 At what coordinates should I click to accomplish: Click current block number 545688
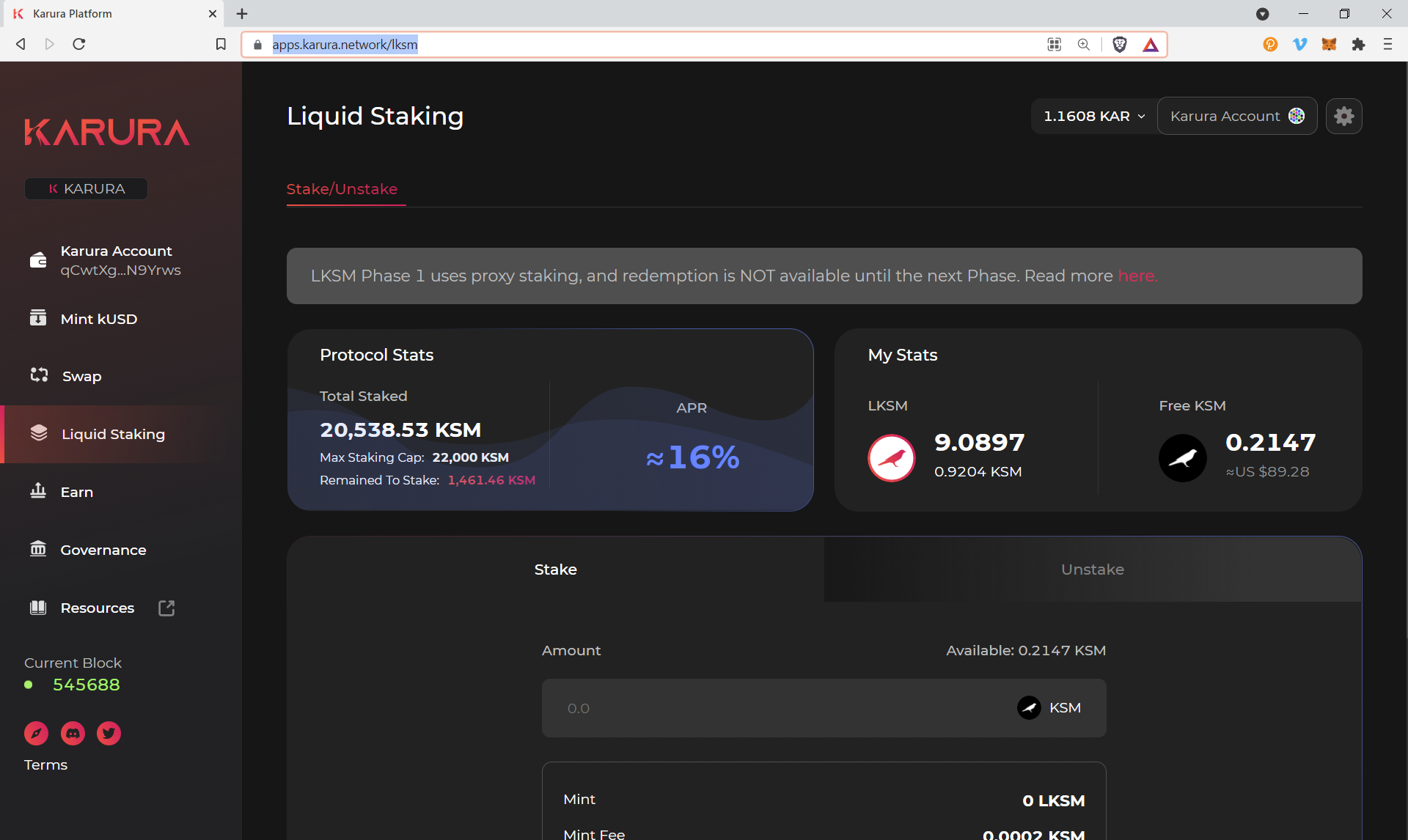(x=86, y=685)
